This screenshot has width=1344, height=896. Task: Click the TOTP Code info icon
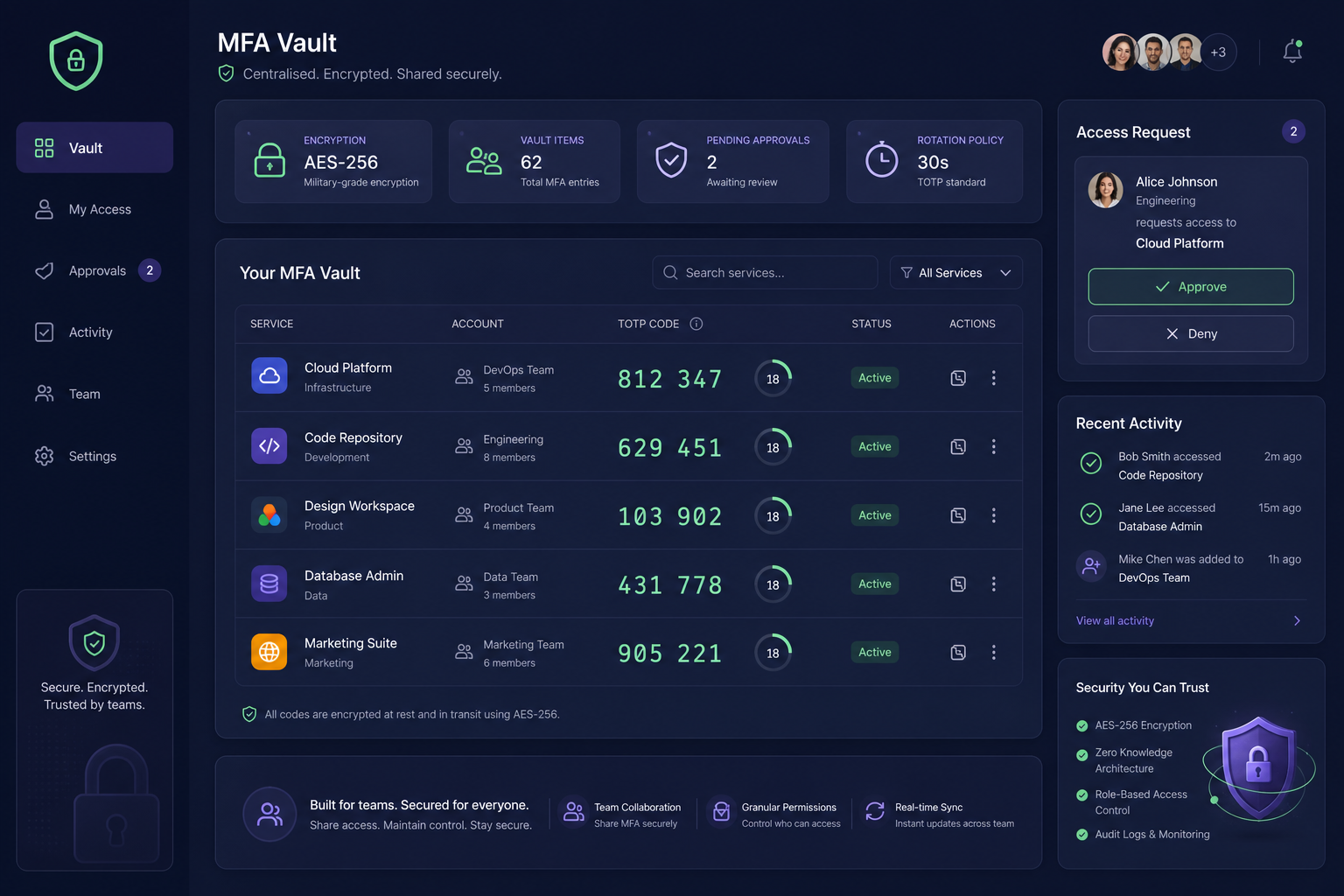tap(696, 324)
